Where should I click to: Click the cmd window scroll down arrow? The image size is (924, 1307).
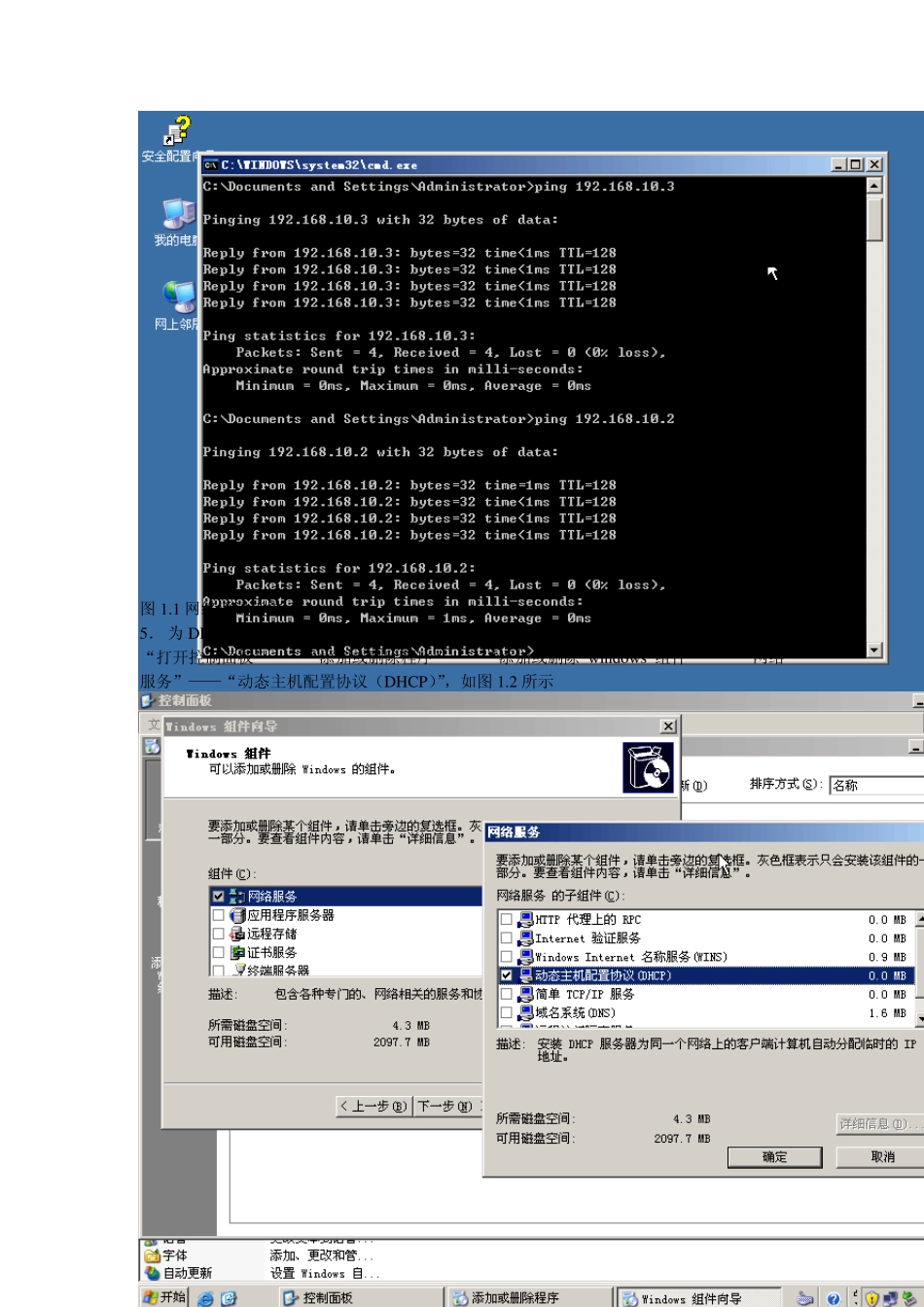point(874,651)
